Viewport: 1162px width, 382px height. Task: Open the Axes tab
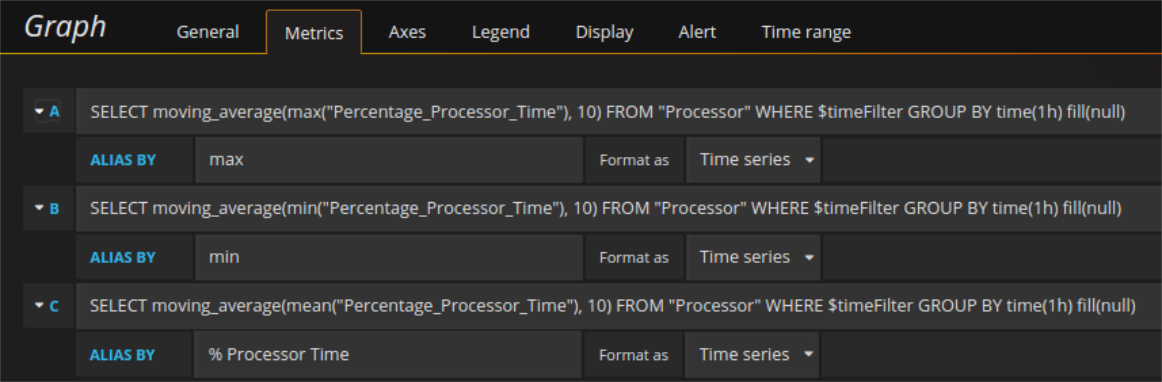point(407,32)
